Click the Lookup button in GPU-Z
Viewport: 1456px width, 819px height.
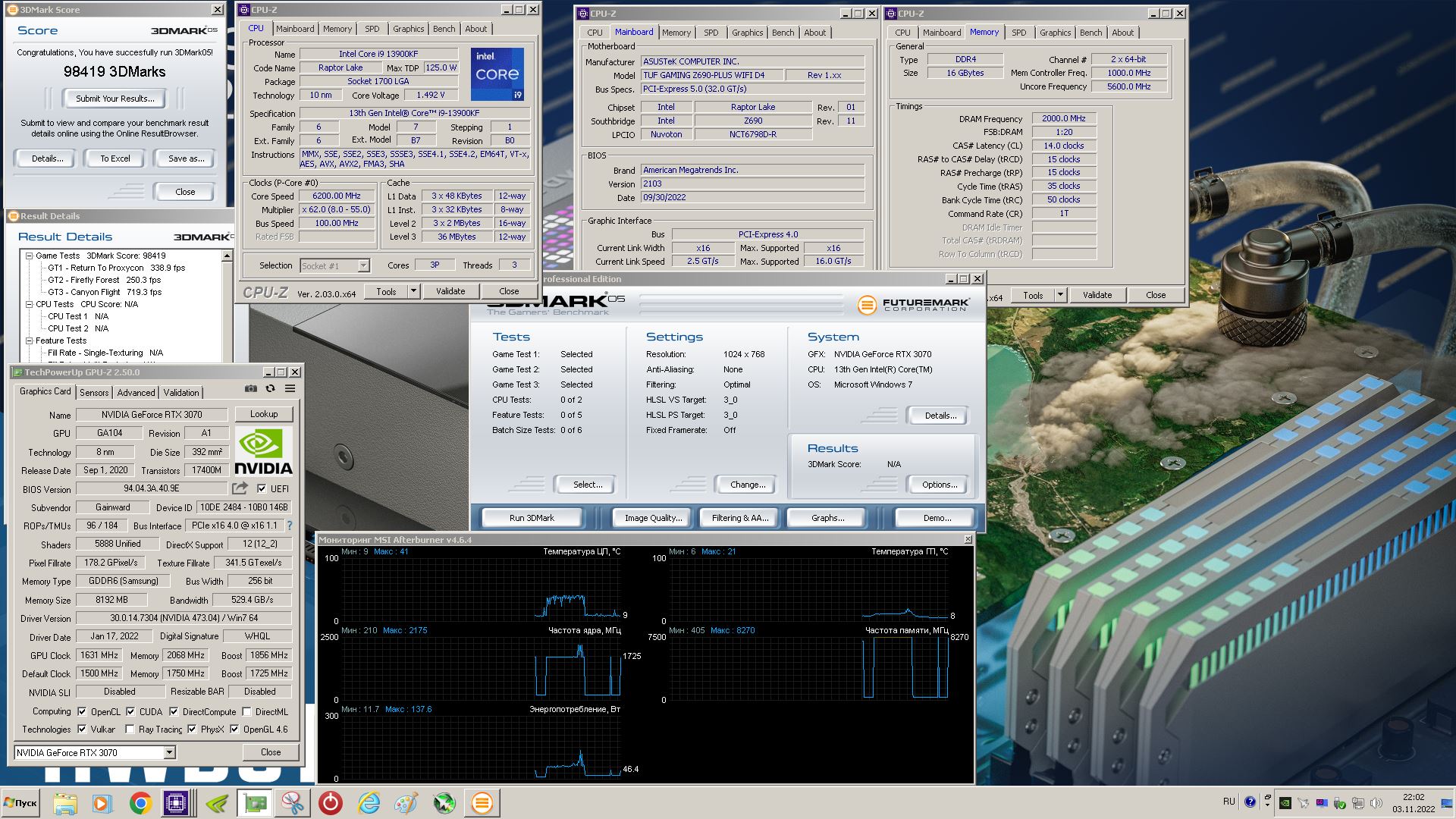[264, 414]
